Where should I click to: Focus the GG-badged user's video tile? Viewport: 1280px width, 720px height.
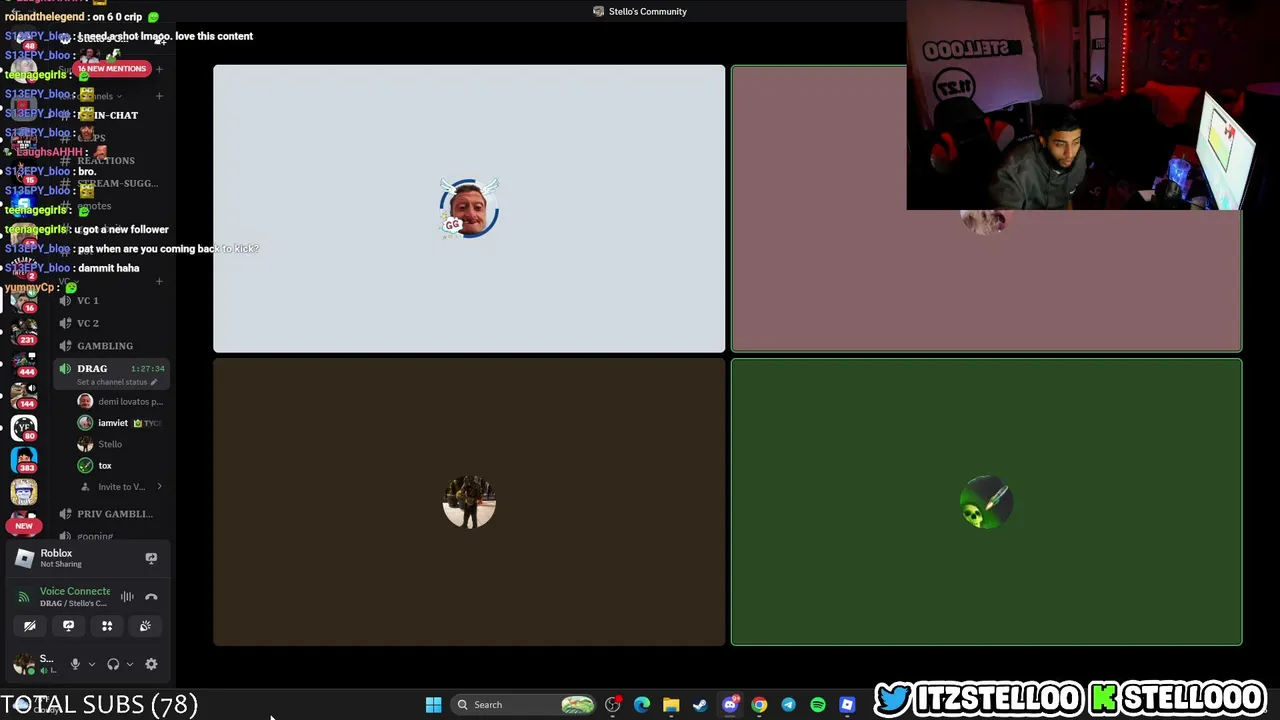pyautogui.click(x=469, y=209)
